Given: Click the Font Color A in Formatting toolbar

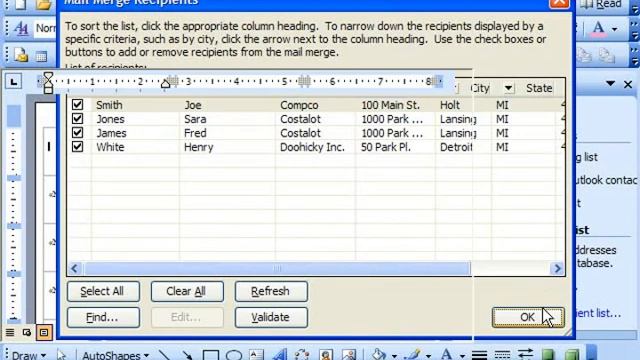Looking at the screenshot, I should pyautogui.click(x=598, y=28).
